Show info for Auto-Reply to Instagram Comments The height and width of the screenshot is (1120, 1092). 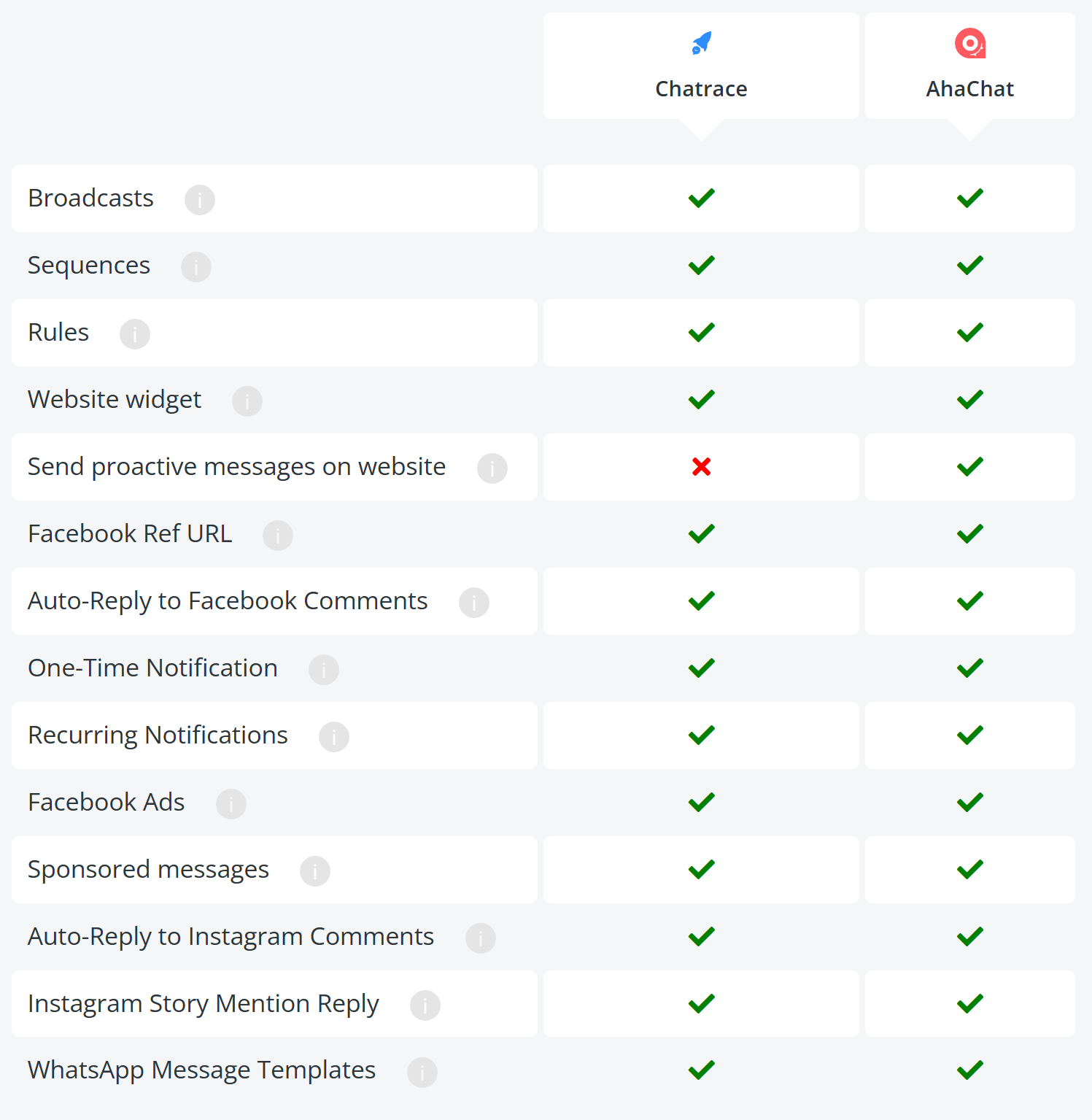481,938
